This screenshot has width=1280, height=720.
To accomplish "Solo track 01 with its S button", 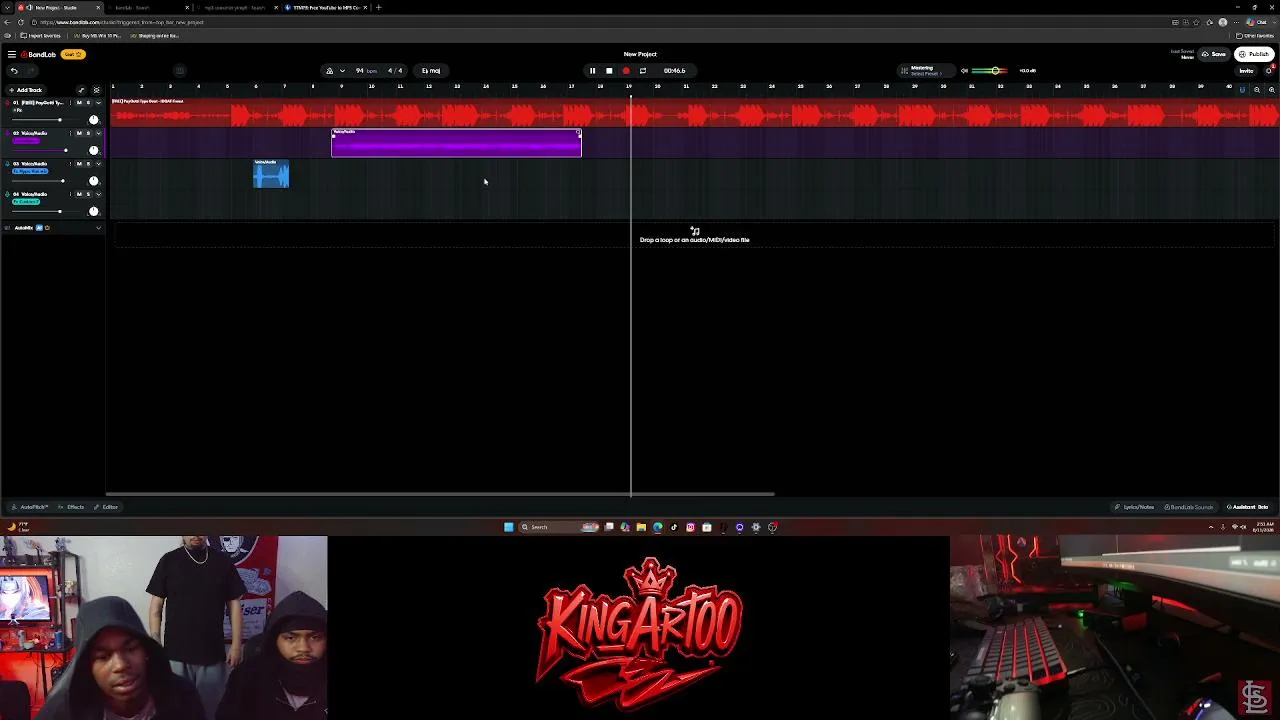I will 88,103.
